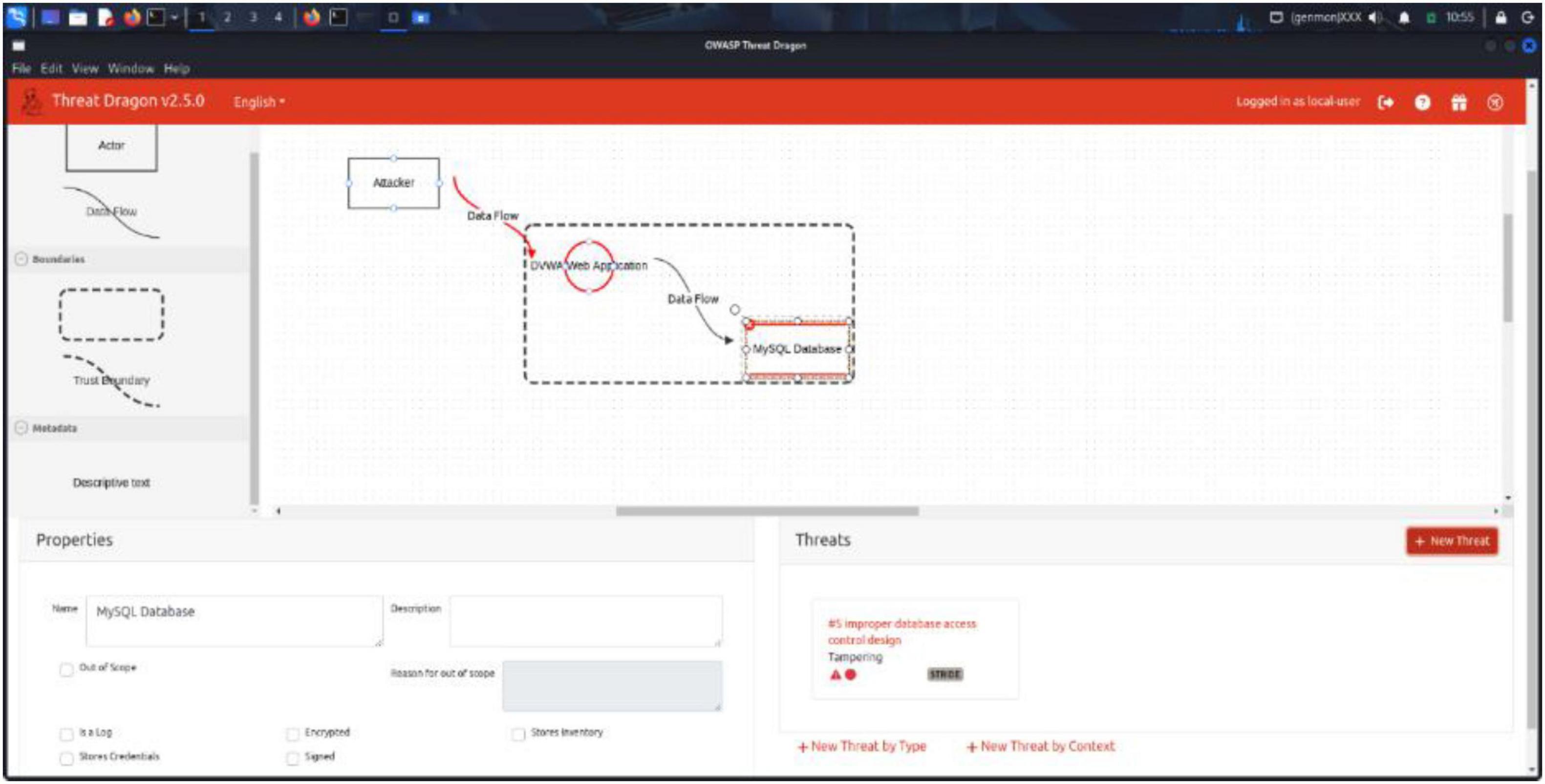Collapse the Boundaries stencil section
The width and height of the screenshot is (1545, 784).
click(x=21, y=259)
